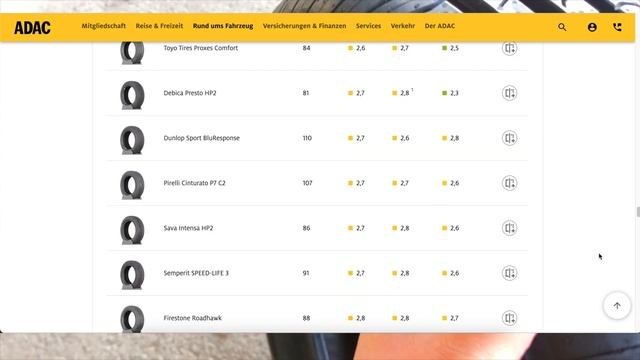Open the Verkehr menu

coord(403,26)
